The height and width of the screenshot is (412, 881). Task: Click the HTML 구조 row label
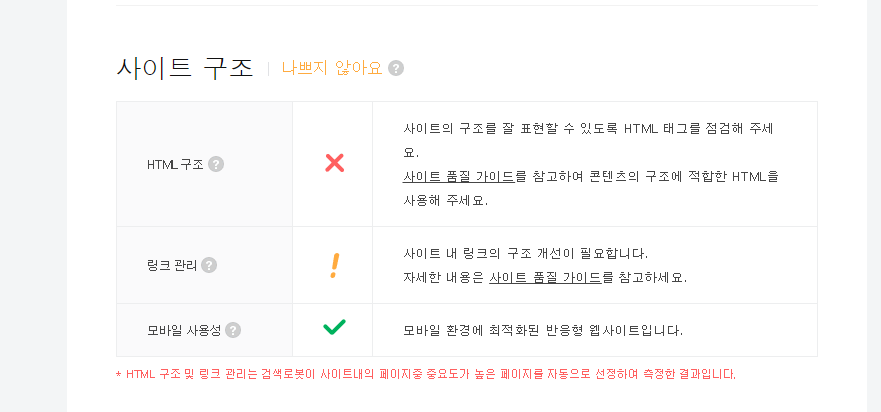coord(175,165)
